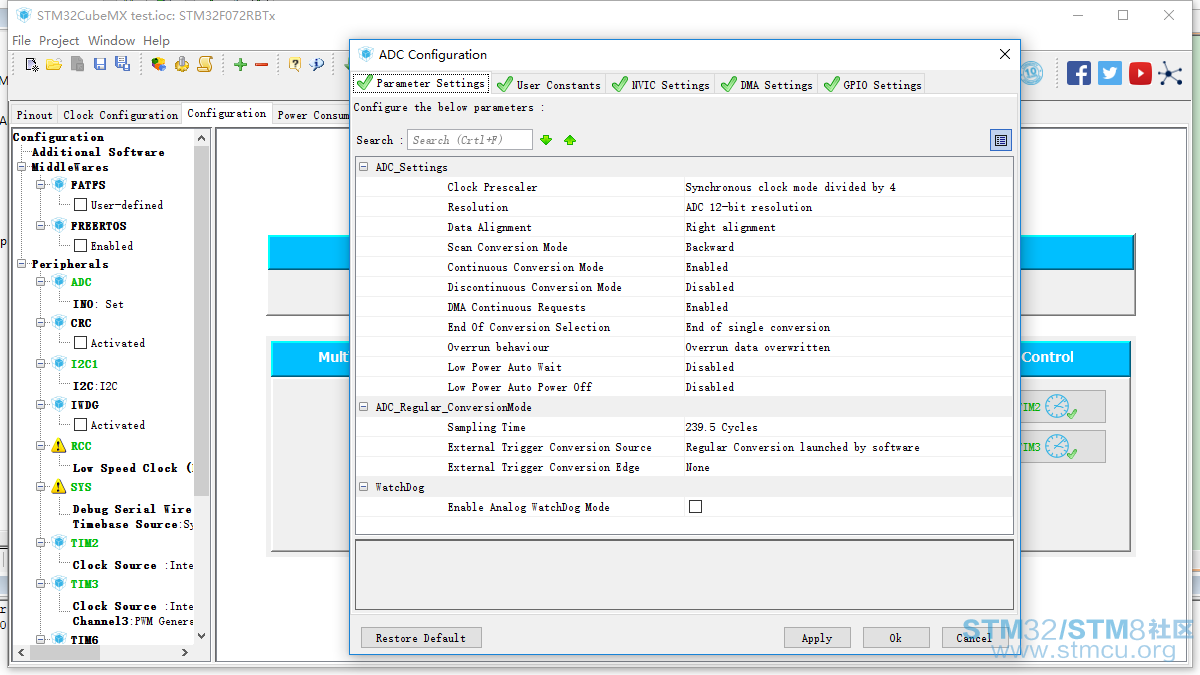Switch to DMA Settings tab

767,85
